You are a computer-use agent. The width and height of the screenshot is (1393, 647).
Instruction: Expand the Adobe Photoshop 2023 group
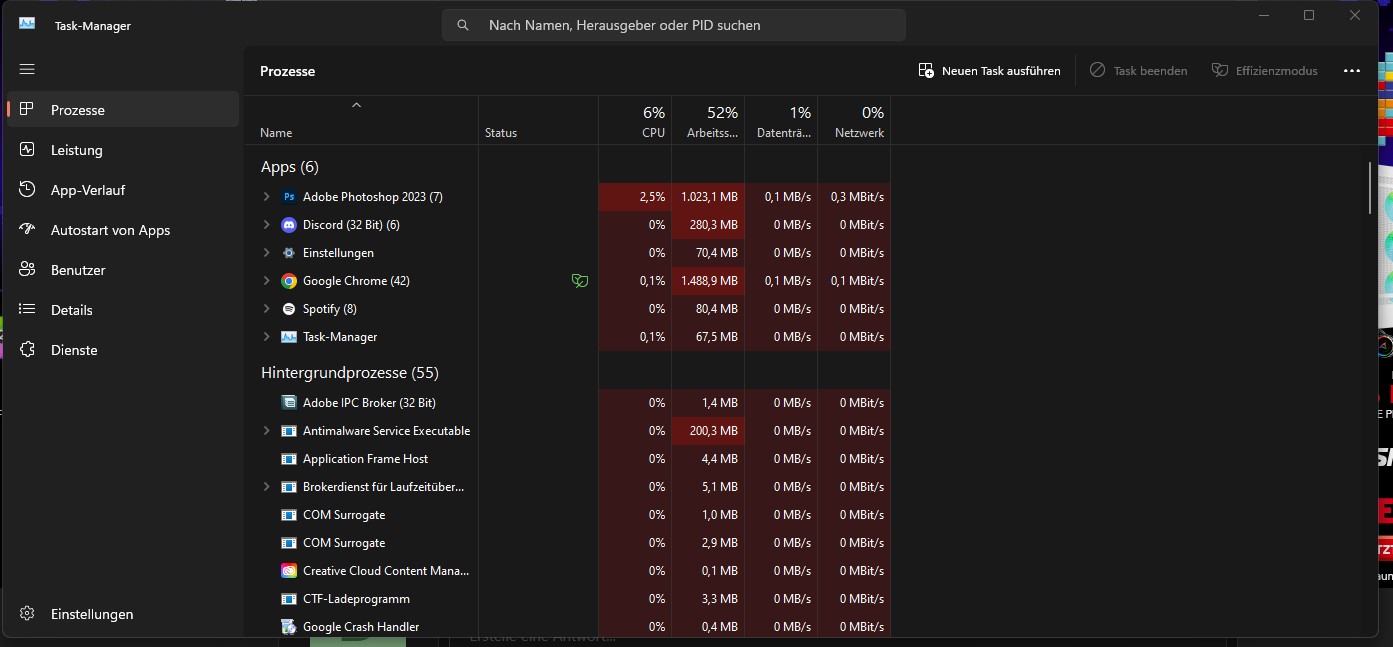tap(266, 197)
